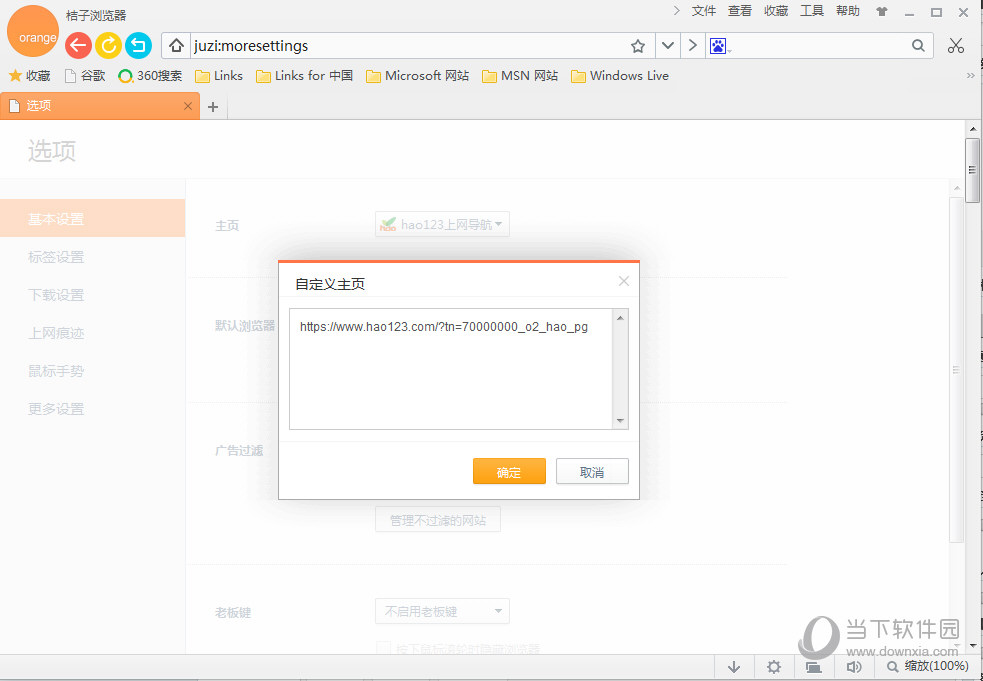The height and width of the screenshot is (681, 983).
Task: Bookmark page with the star icon
Action: [x=638, y=46]
